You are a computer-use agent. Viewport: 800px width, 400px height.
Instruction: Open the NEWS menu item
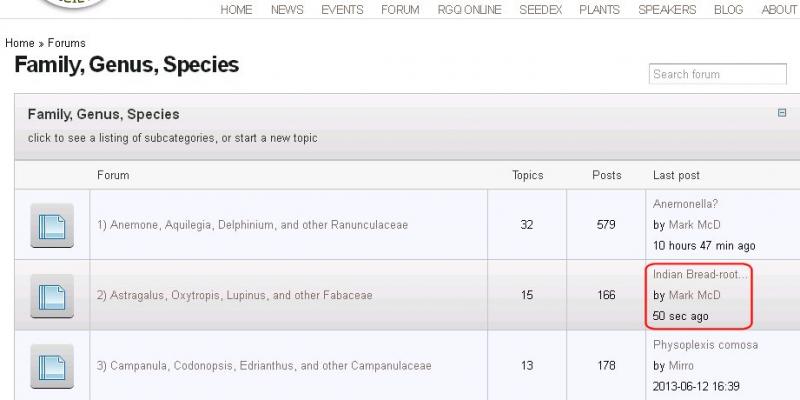[x=287, y=10]
